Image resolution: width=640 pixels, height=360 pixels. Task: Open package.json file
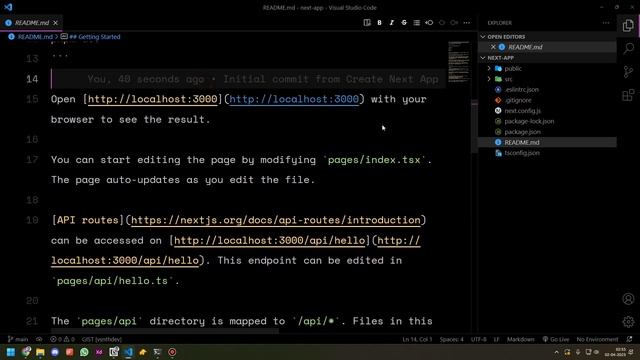point(522,132)
